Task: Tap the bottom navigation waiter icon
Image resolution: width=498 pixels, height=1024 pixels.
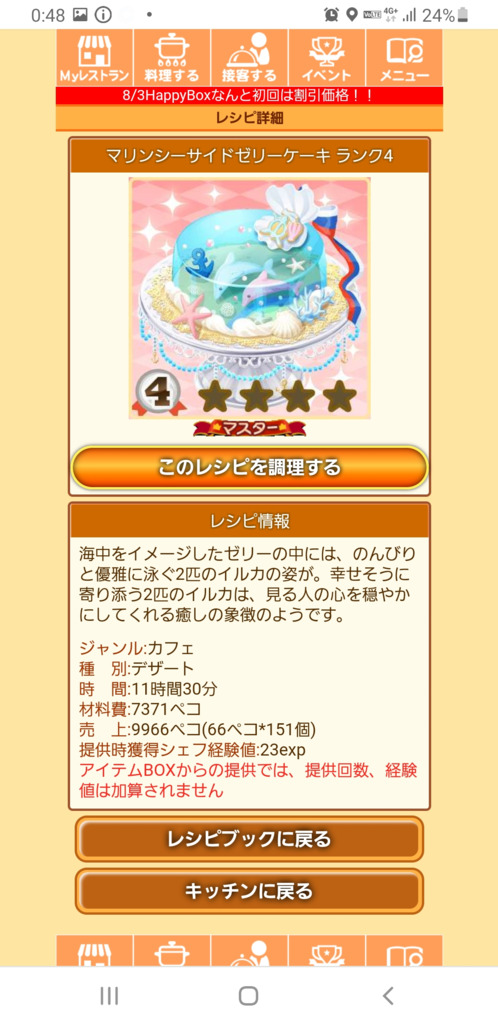Action: pyautogui.click(x=249, y=951)
